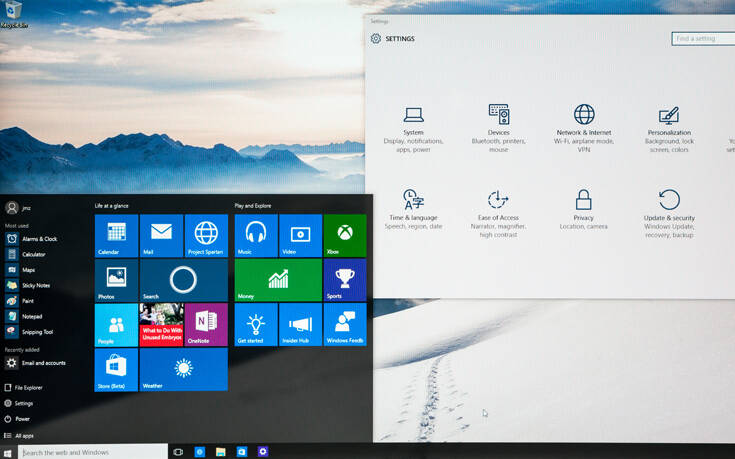The height and width of the screenshot is (459, 735).
Task: Open Devices settings category
Action: click(498, 128)
